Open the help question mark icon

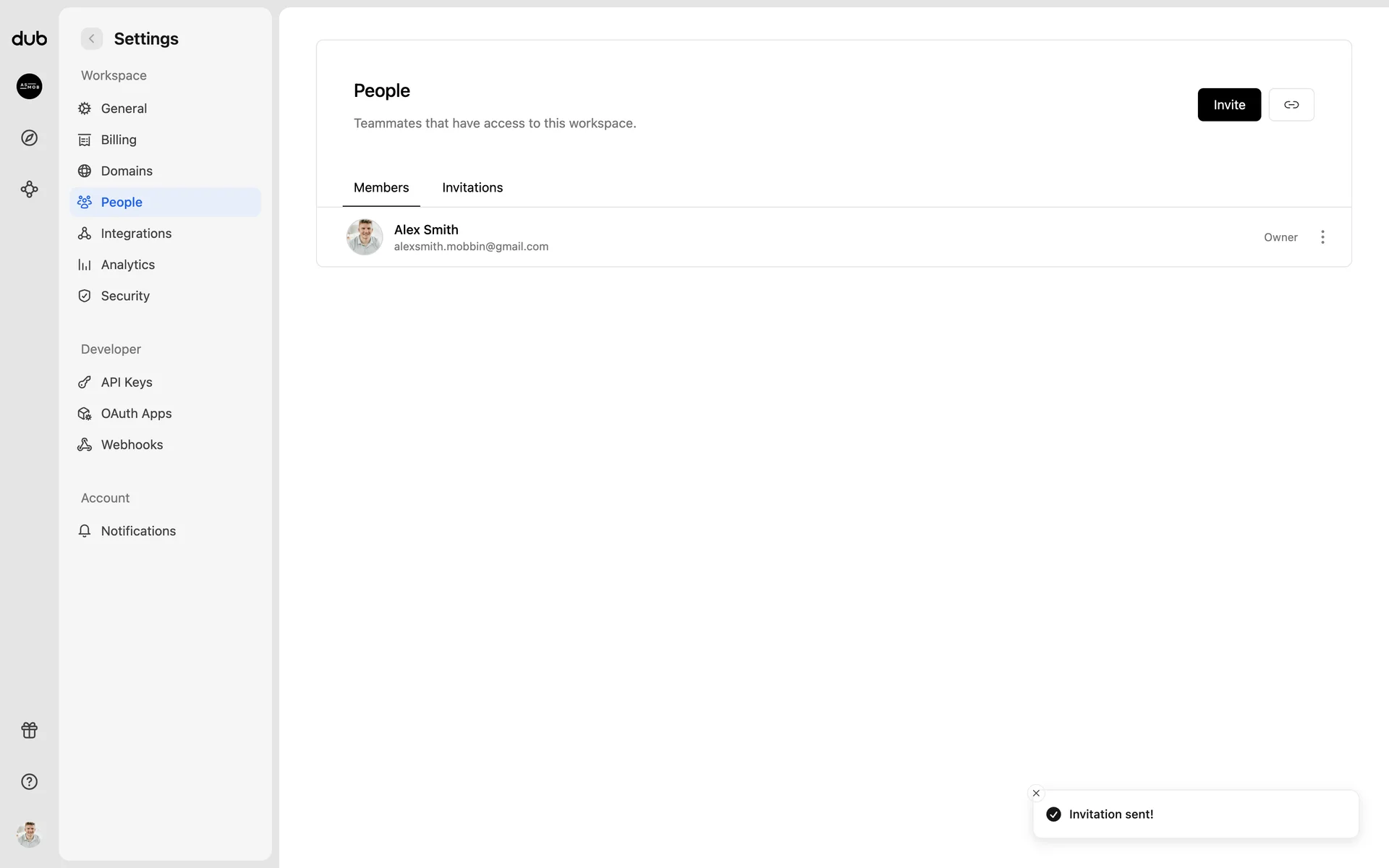coord(29,782)
